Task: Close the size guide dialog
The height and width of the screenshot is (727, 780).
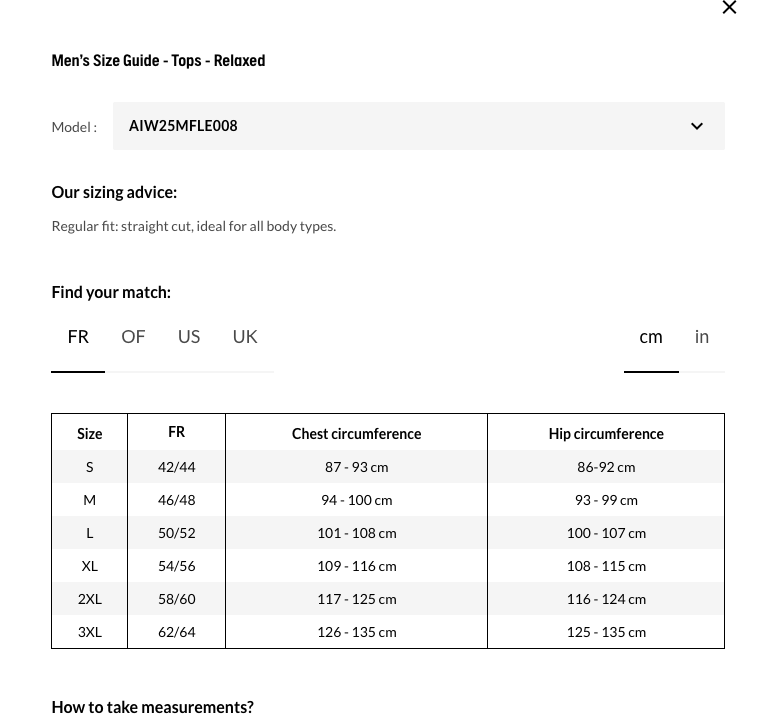Action: tap(729, 8)
